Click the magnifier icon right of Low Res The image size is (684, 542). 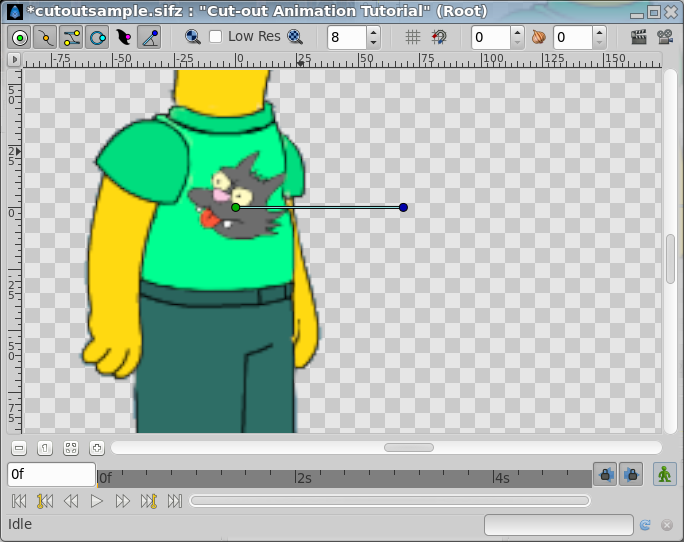point(295,37)
